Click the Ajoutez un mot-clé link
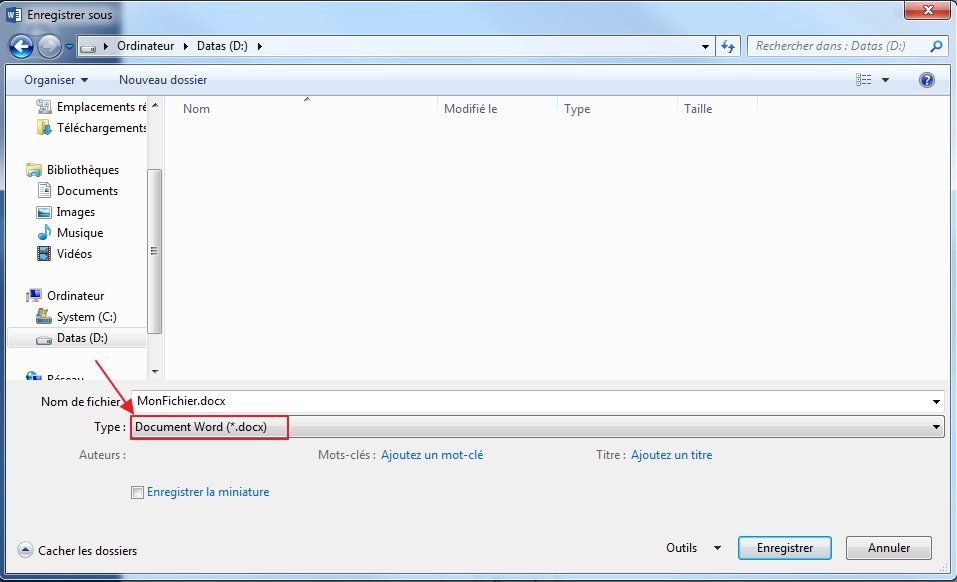 tap(431, 455)
